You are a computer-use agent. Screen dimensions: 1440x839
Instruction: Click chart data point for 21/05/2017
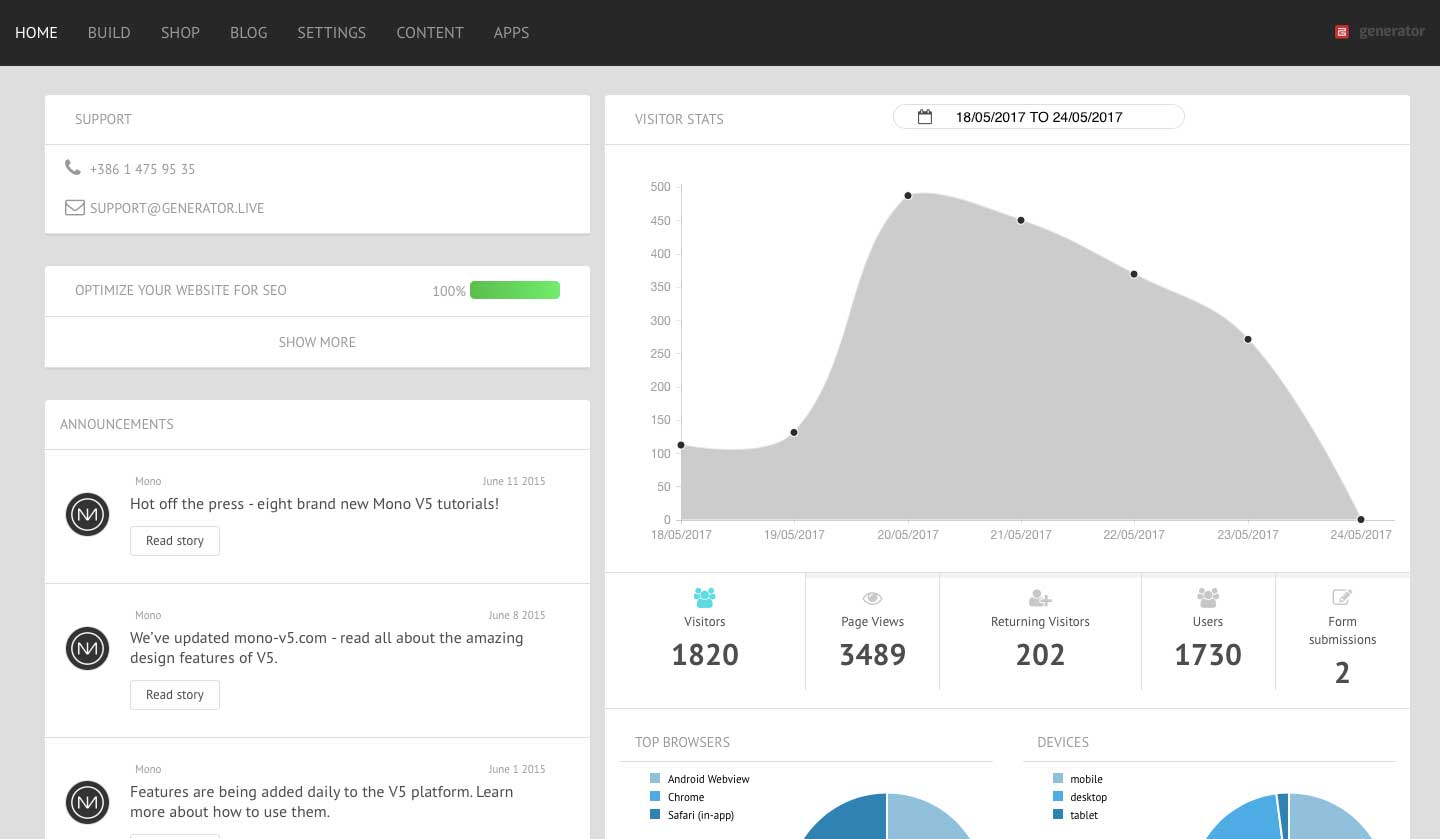tap(1021, 220)
